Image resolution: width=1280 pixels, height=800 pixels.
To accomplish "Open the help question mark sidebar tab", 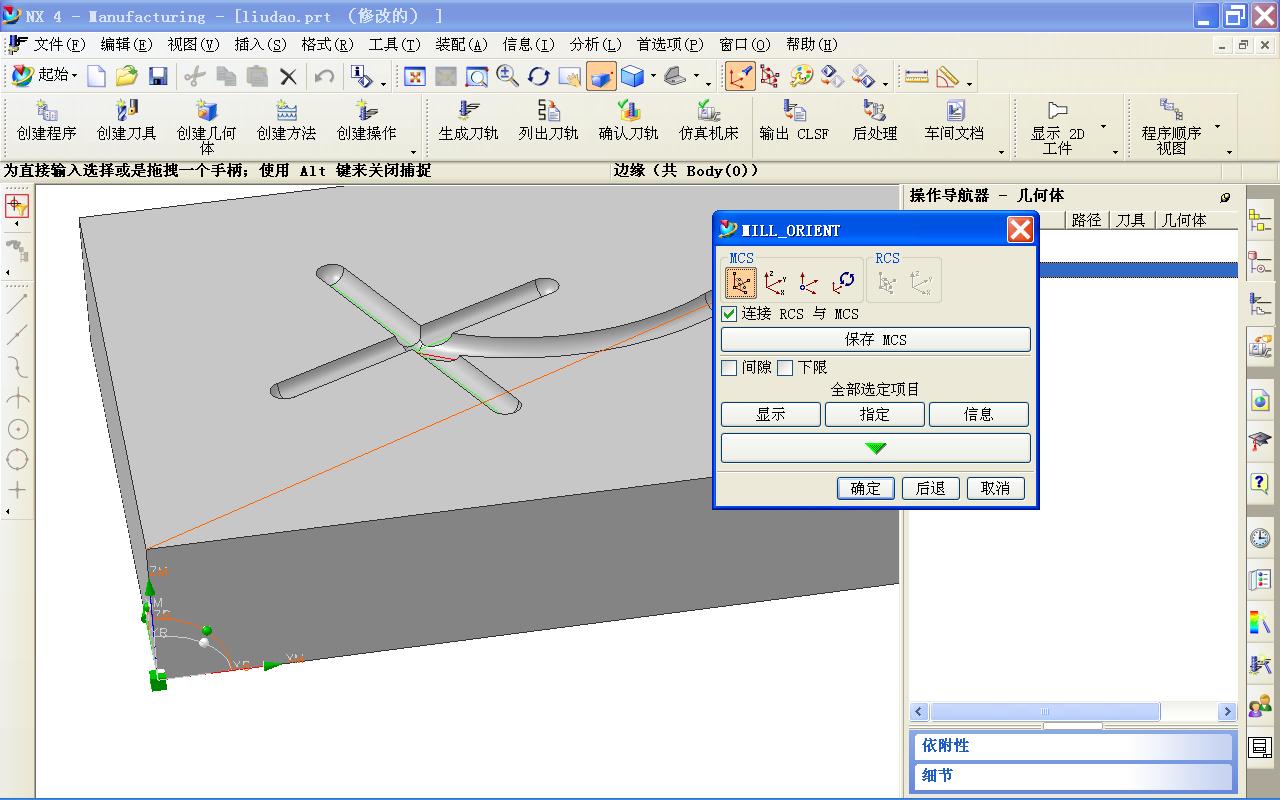I will point(1260,483).
